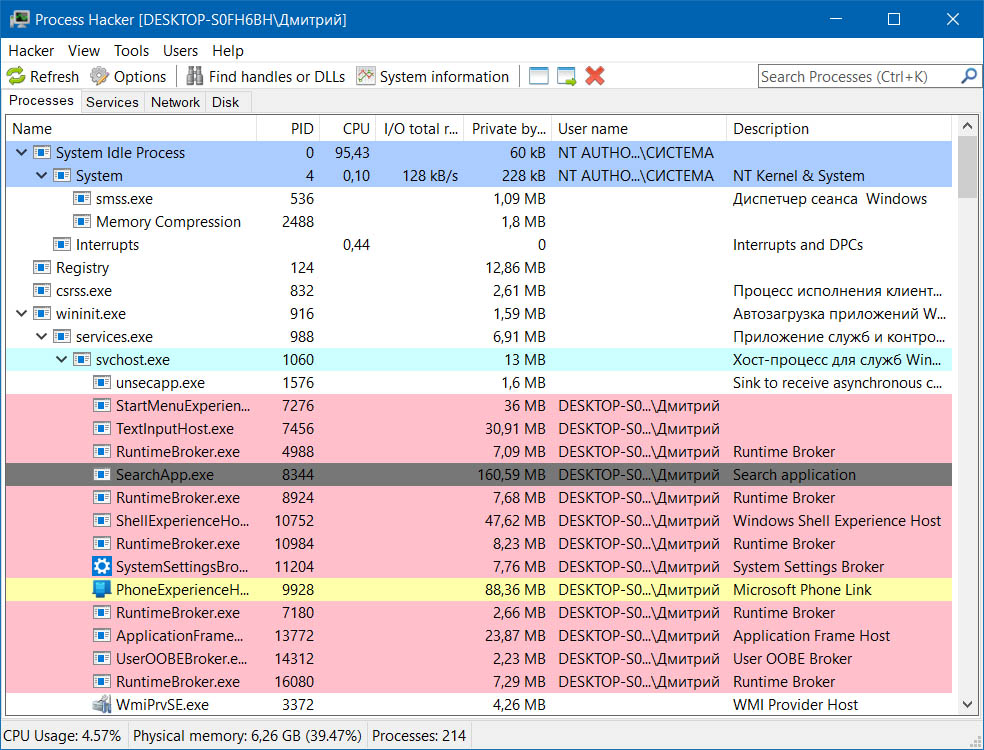The width and height of the screenshot is (984, 750).
Task: Click the find window toolbar icon
Action: (538, 77)
